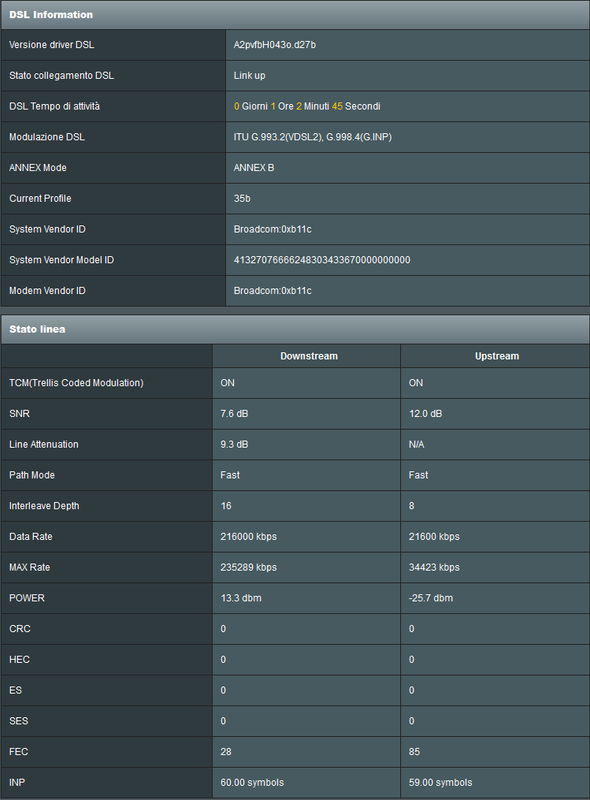Click the upstream Path Mode Fast value
Image resolution: width=590 pixels, height=800 pixels.
pyautogui.click(x=419, y=475)
